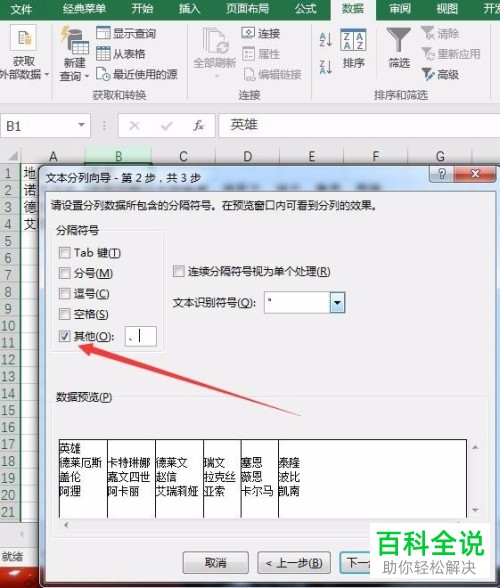
Task: Click 拉克丝 in data preview
Action: (219, 477)
